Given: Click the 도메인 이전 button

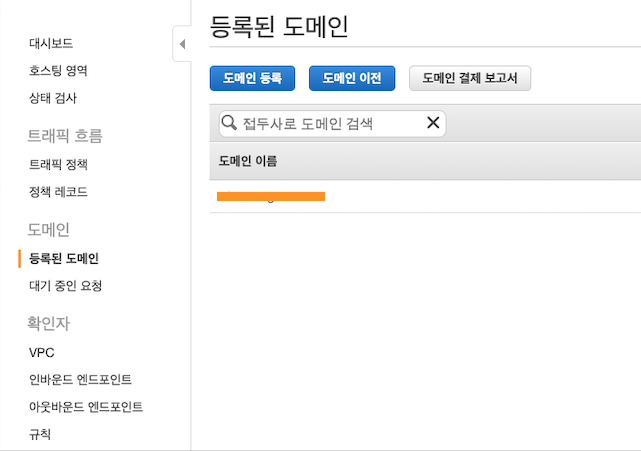Looking at the screenshot, I should click(x=352, y=78).
